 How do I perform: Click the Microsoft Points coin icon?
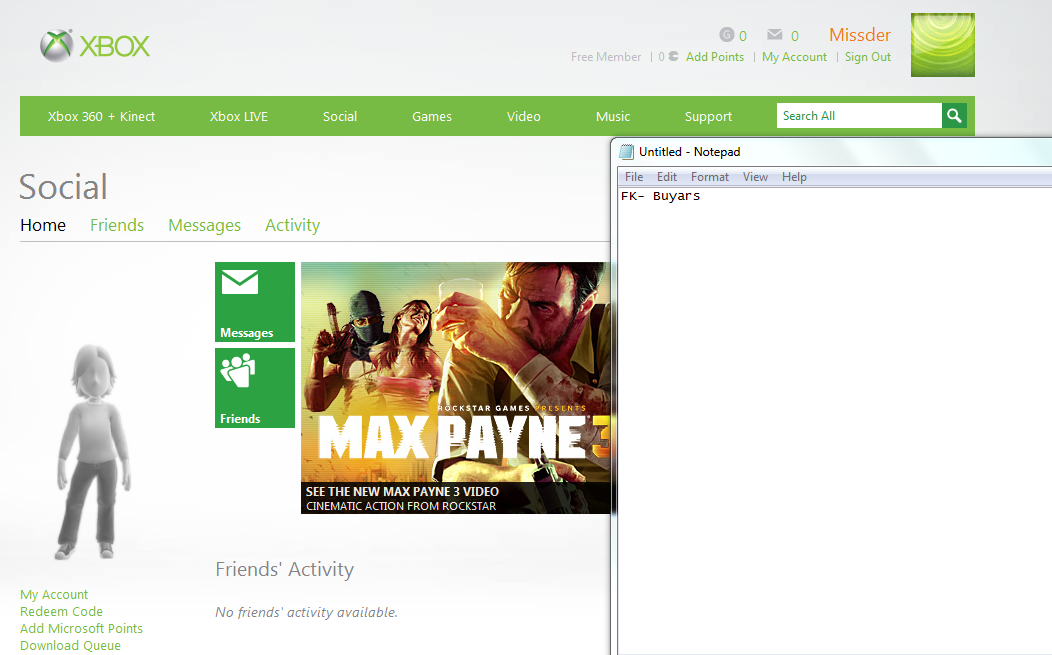tap(673, 56)
